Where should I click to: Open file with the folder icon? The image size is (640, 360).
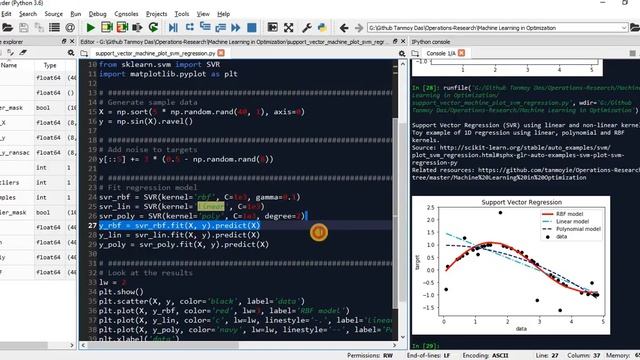tap(7, 28)
